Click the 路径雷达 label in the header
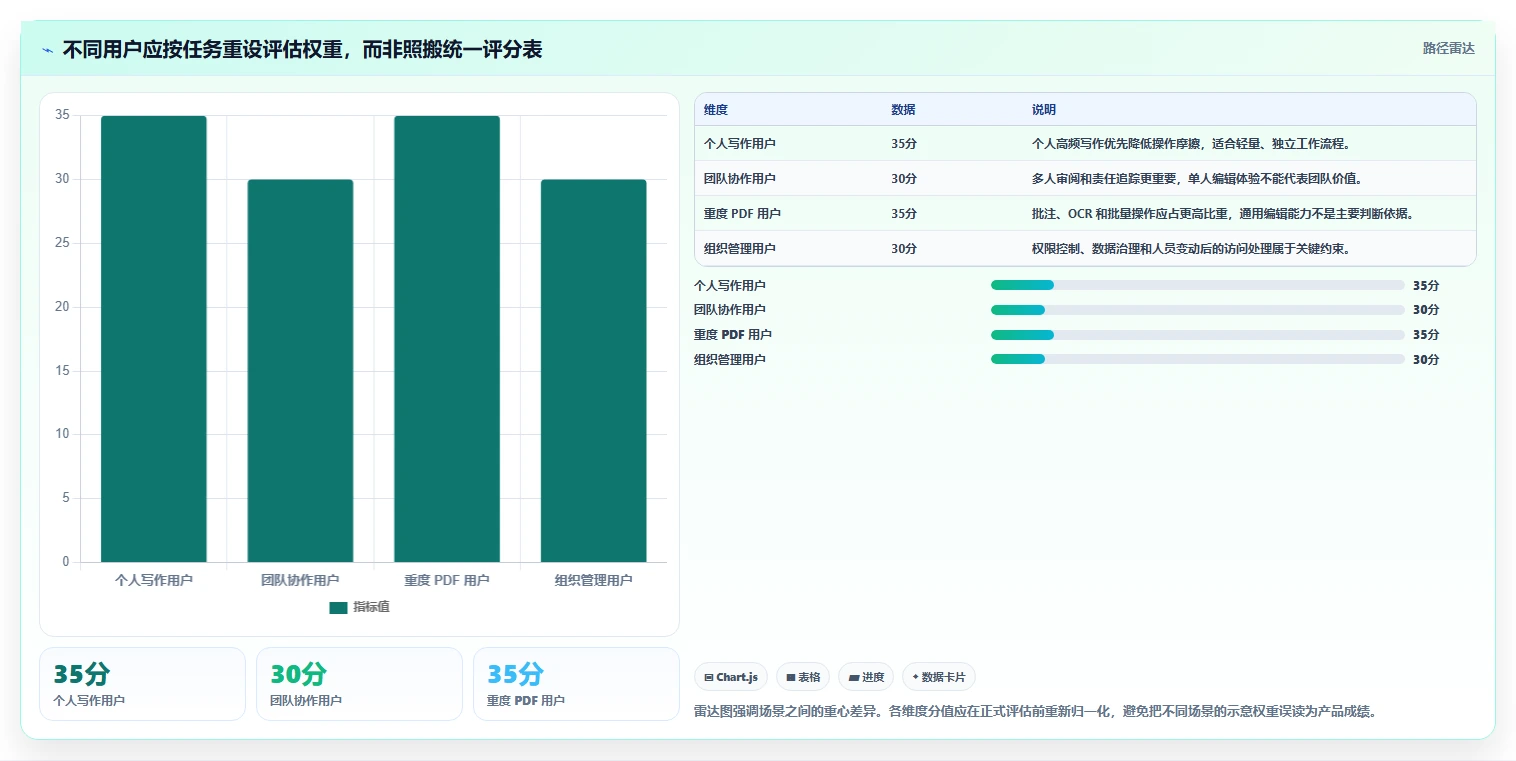1516x761 pixels. coord(1448,48)
